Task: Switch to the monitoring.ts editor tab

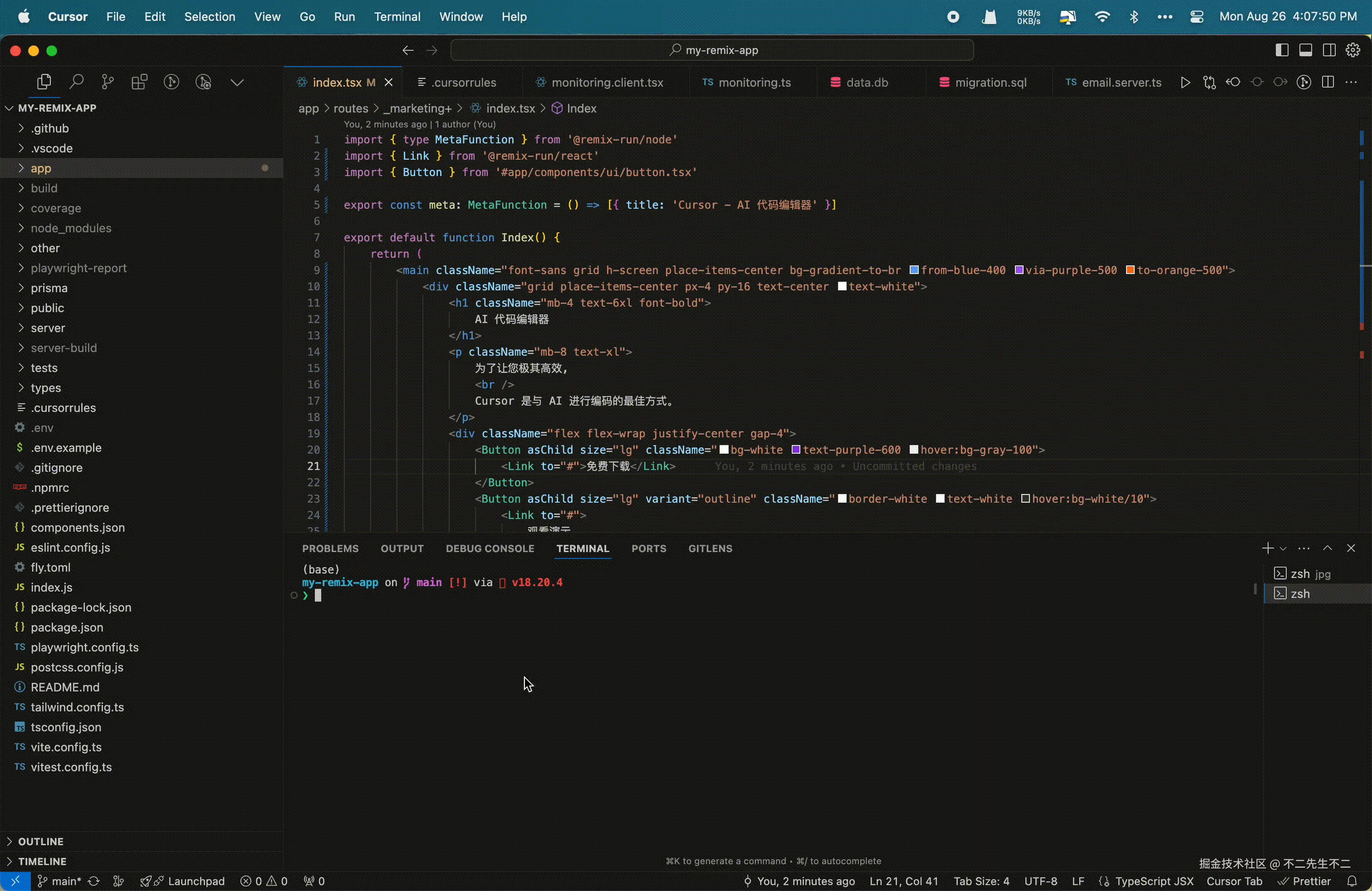Action: tap(754, 83)
